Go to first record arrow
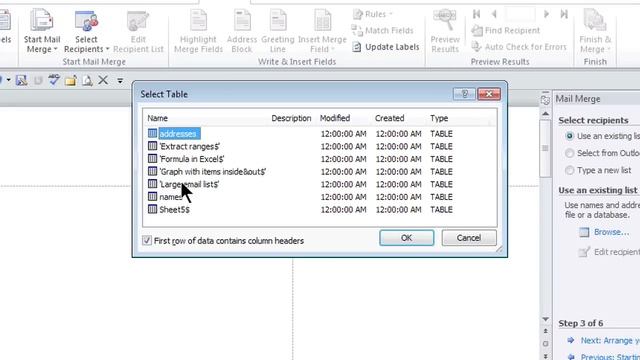The height and width of the screenshot is (360, 640). pyautogui.click(x=476, y=14)
